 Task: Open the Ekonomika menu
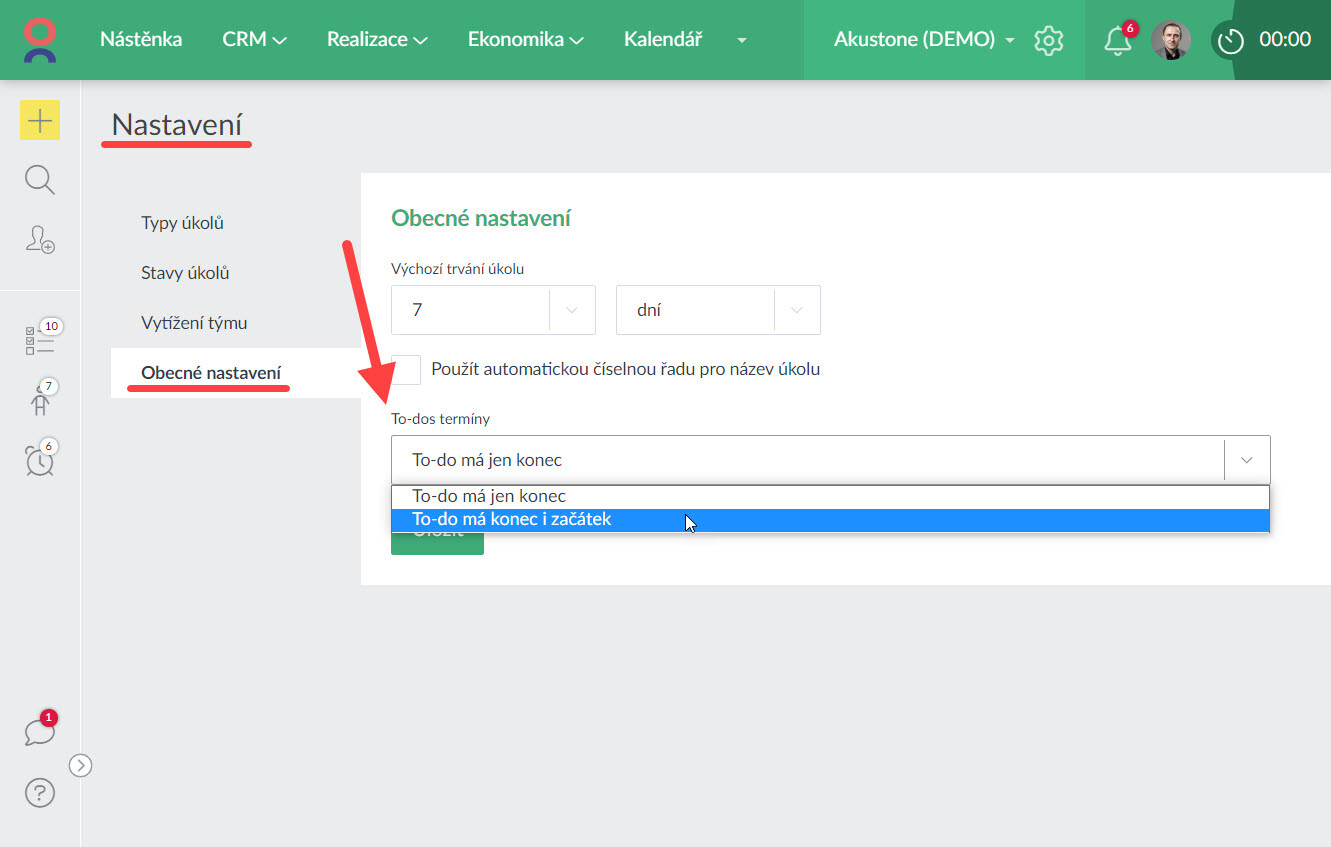click(x=525, y=40)
